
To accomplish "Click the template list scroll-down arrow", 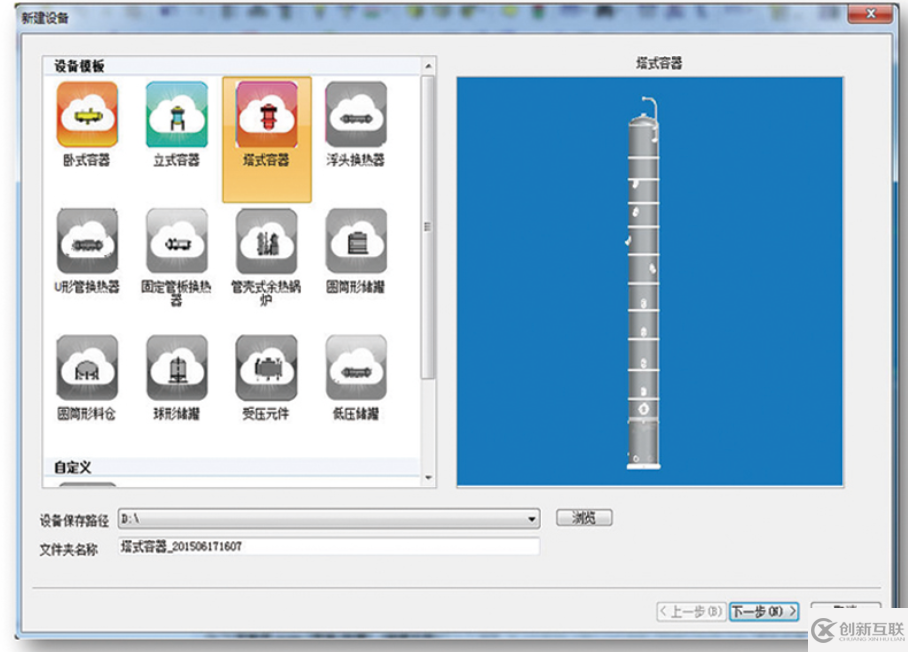I will [429, 478].
